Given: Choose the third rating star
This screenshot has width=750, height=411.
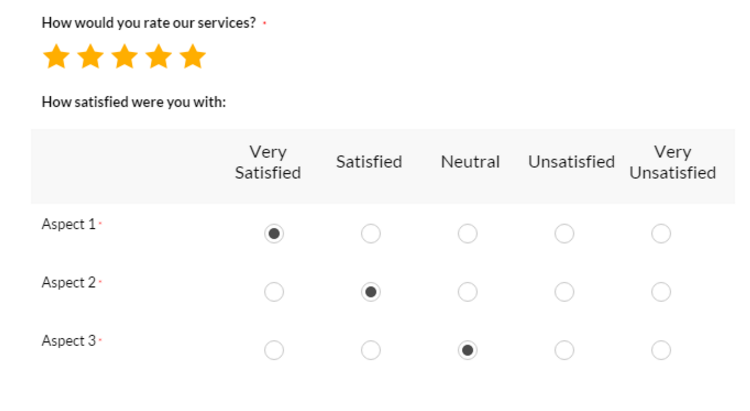Looking at the screenshot, I should [124, 56].
